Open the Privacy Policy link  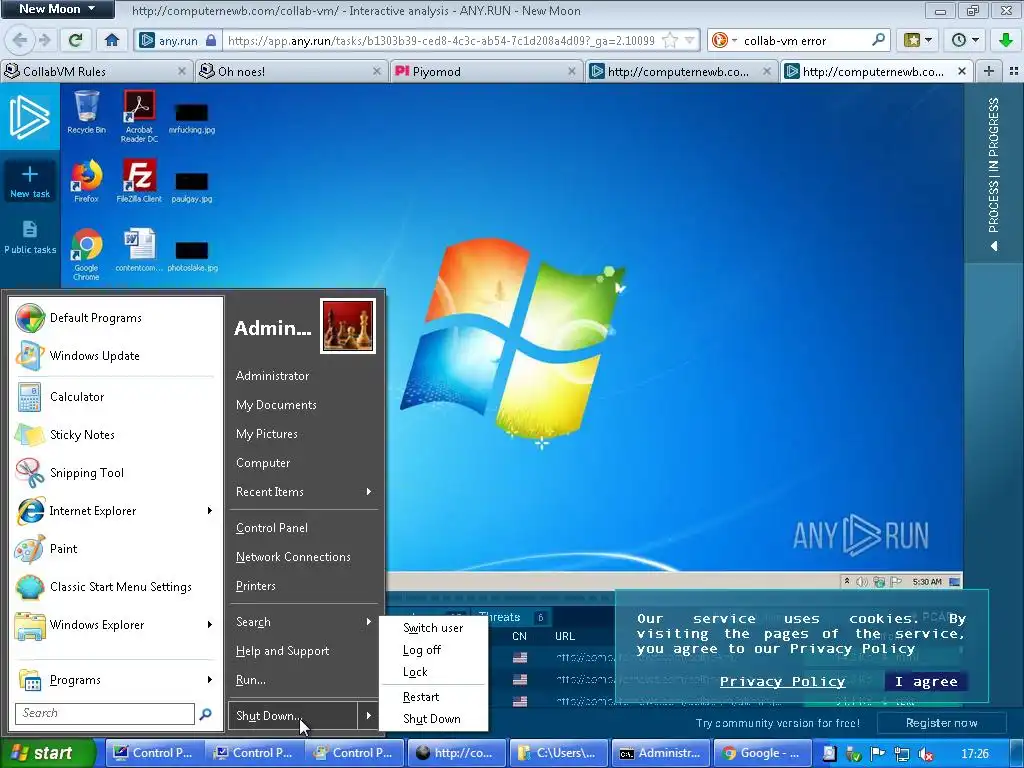[x=782, y=682]
